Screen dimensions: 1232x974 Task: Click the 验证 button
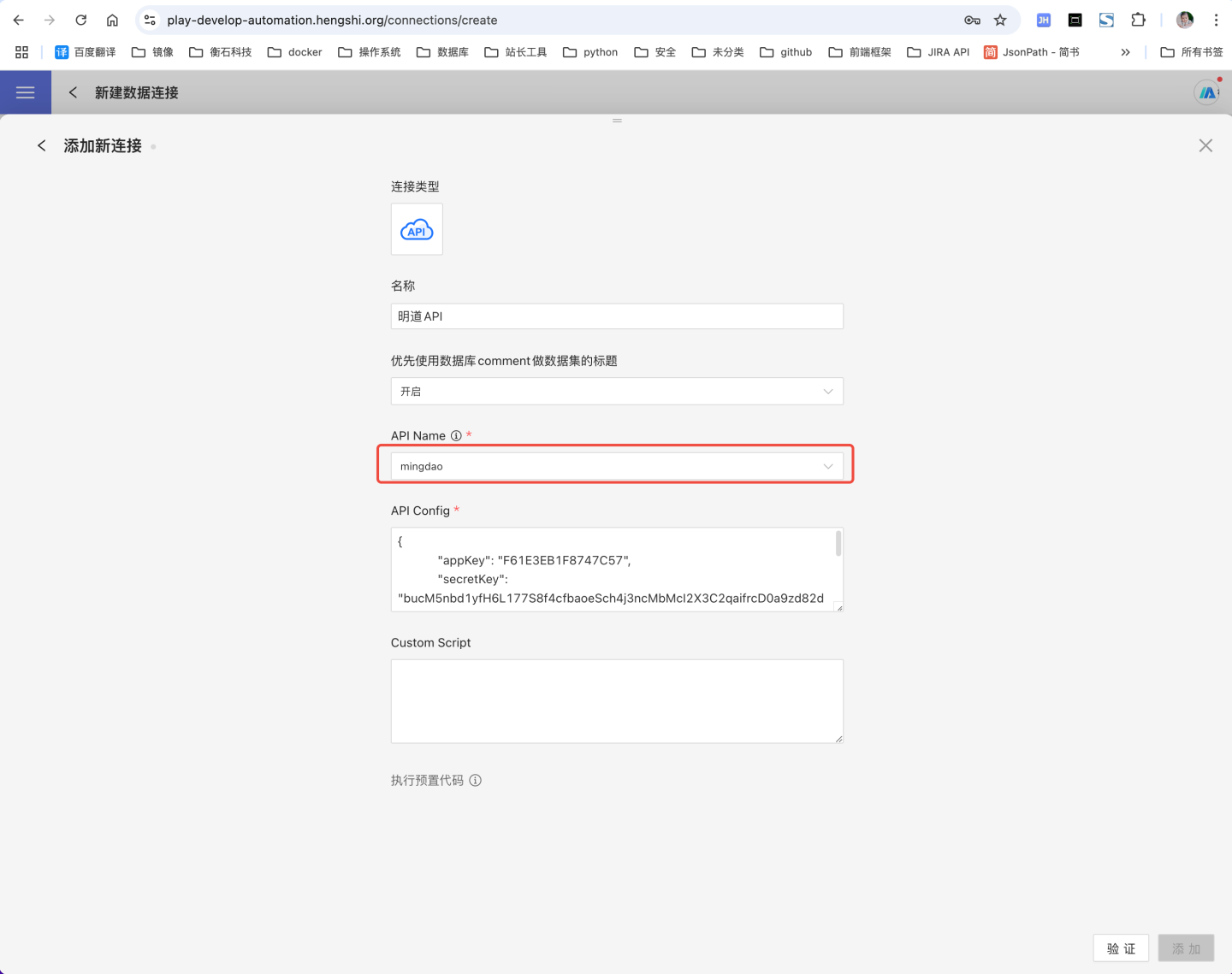click(1121, 948)
